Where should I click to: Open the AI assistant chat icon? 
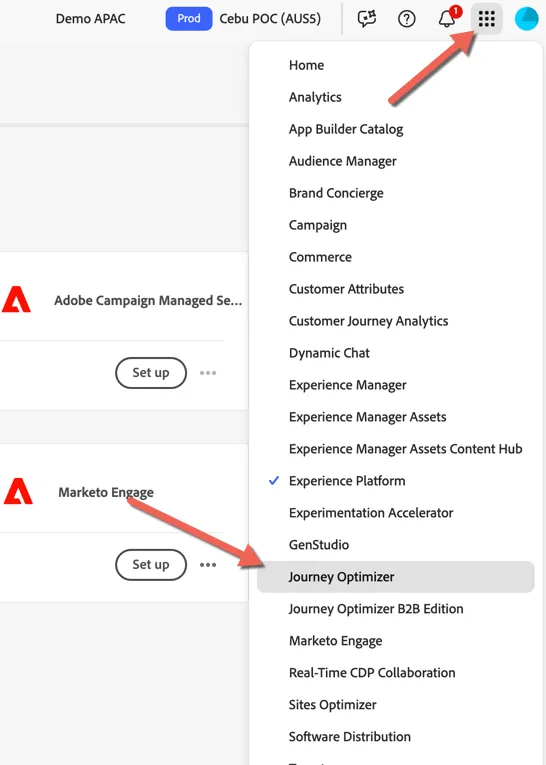[366, 19]
